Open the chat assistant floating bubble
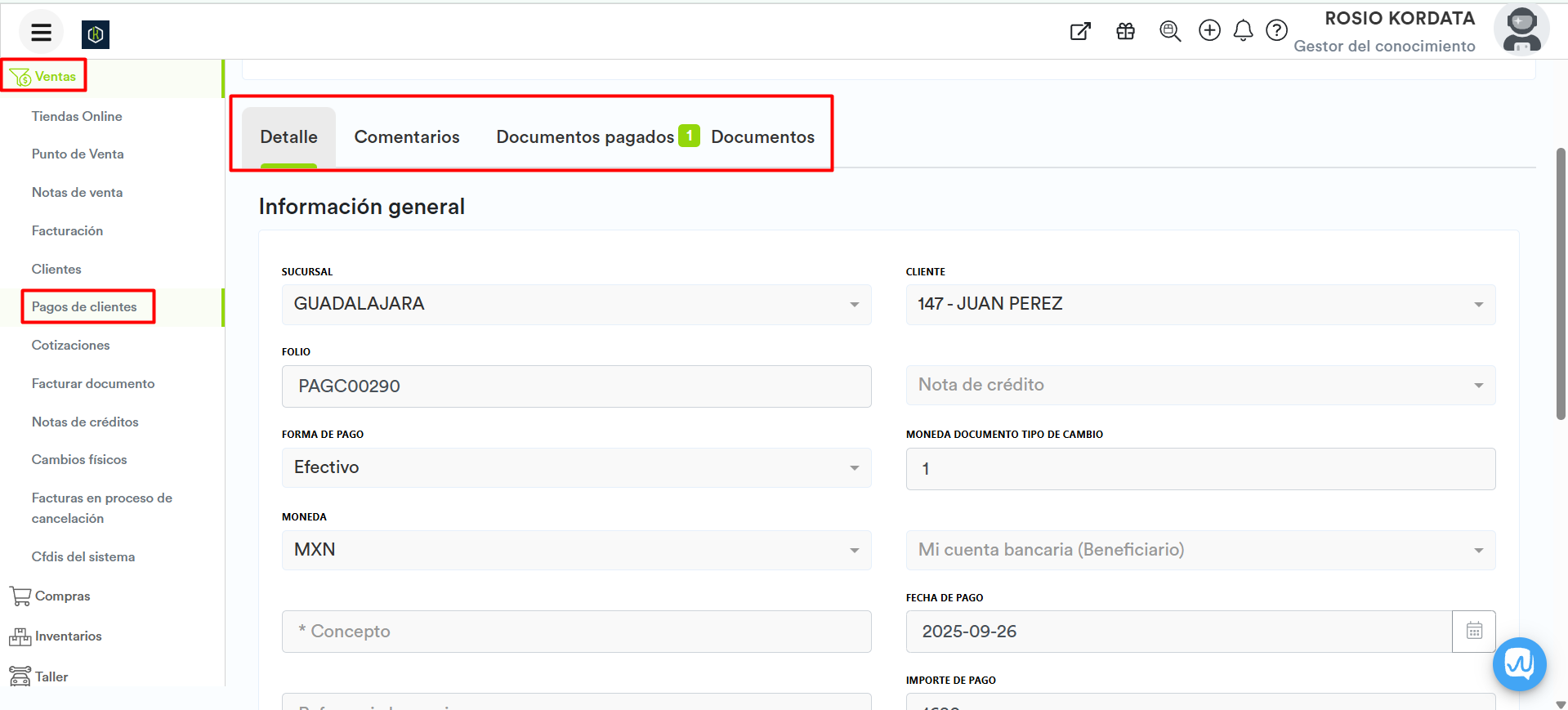Viewport: 1568px width, 710px height. (x=1519, y=663)
